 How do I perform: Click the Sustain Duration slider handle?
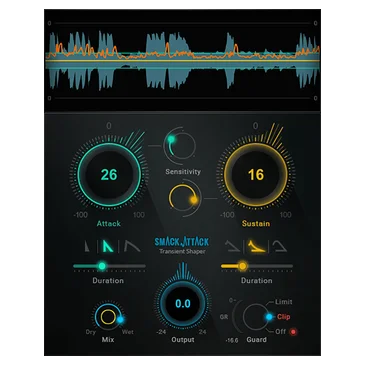point(243,266)
